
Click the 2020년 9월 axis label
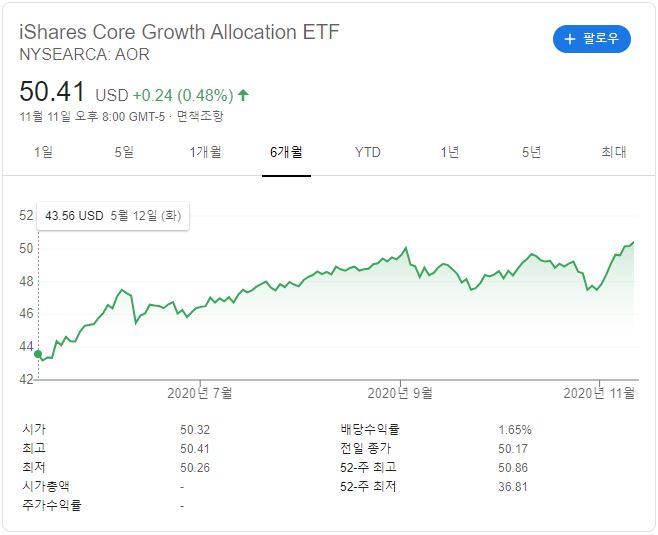400,393
